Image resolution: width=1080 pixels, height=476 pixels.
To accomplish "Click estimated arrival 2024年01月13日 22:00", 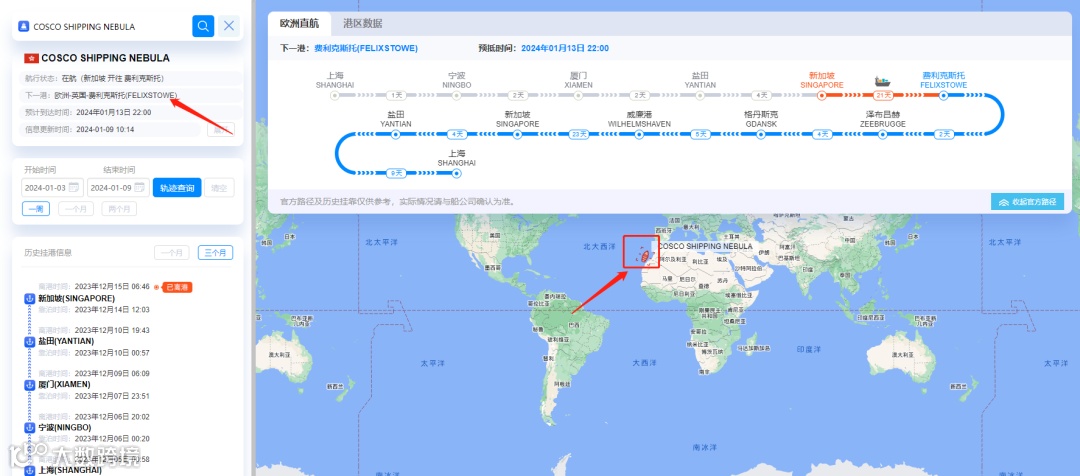I will pos(565,48).
